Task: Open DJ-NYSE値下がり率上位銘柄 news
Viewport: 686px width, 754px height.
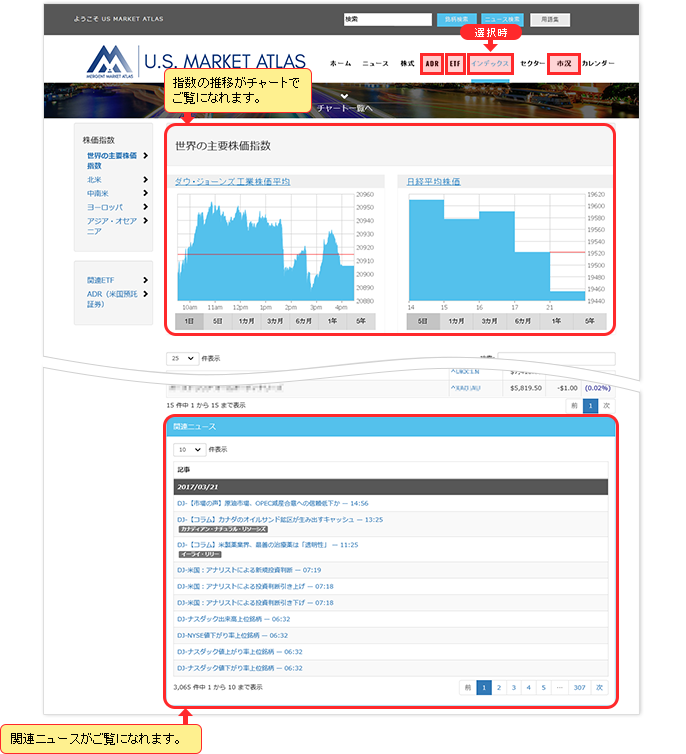Action: (x=232, y=636)
